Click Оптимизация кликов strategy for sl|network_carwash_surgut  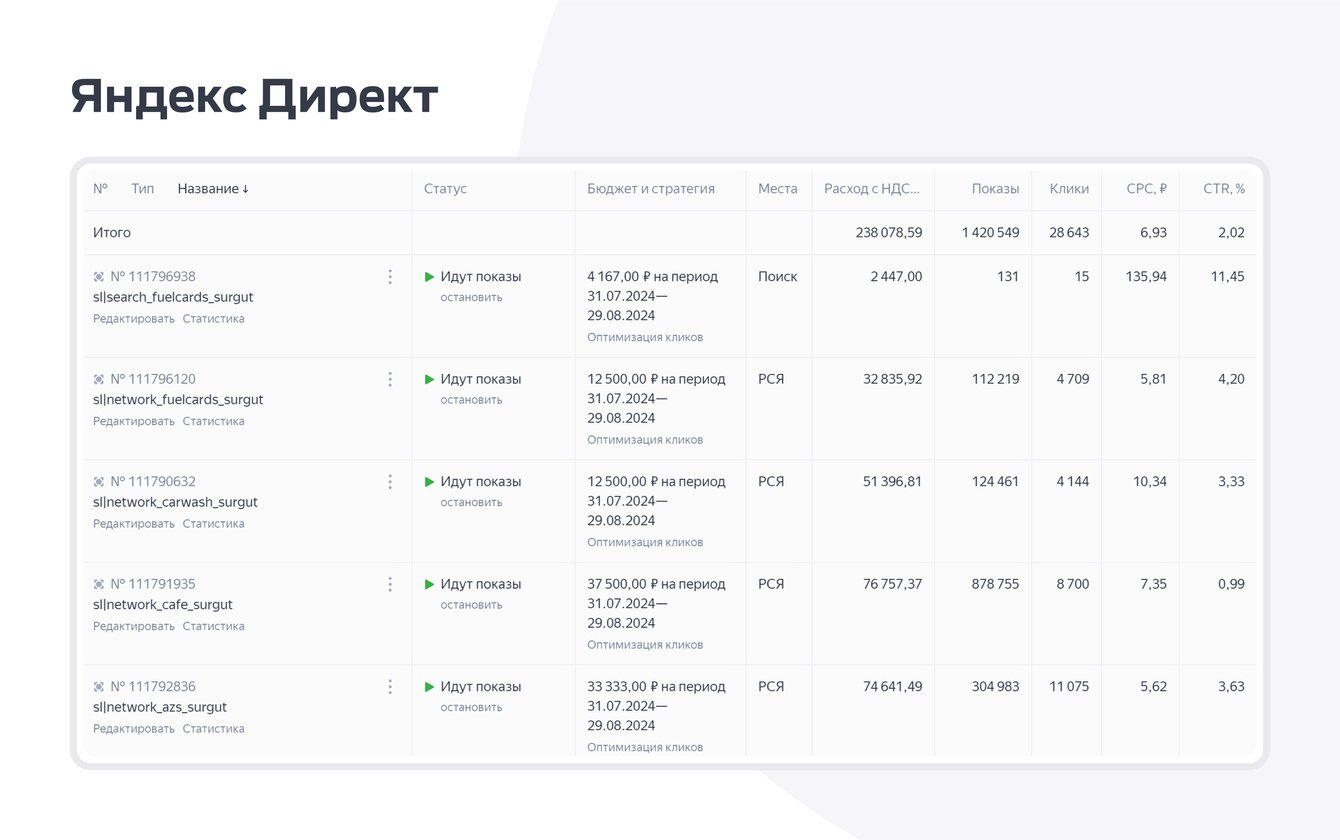pos(645,542)
